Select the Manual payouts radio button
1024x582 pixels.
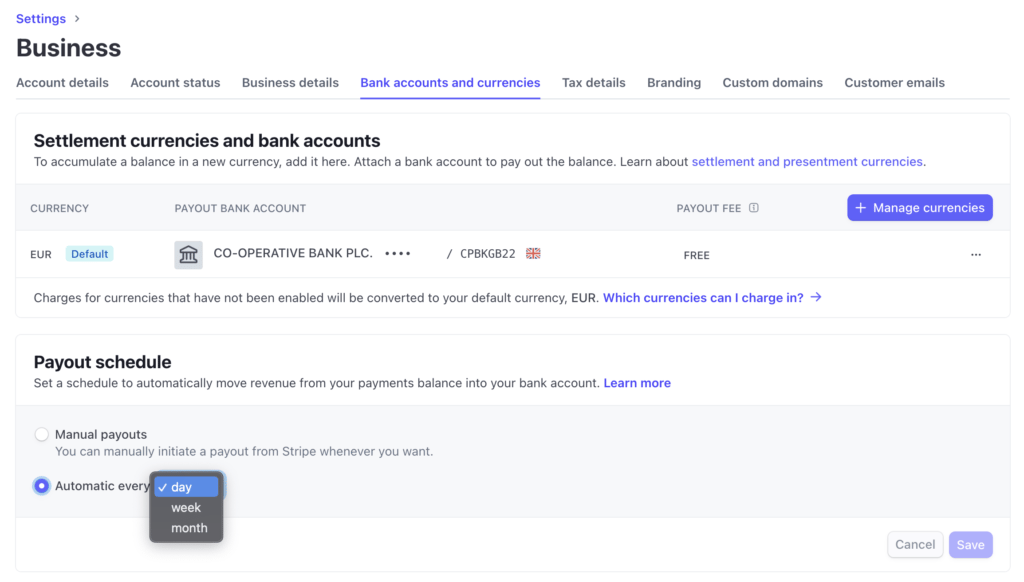pos(41,435)
